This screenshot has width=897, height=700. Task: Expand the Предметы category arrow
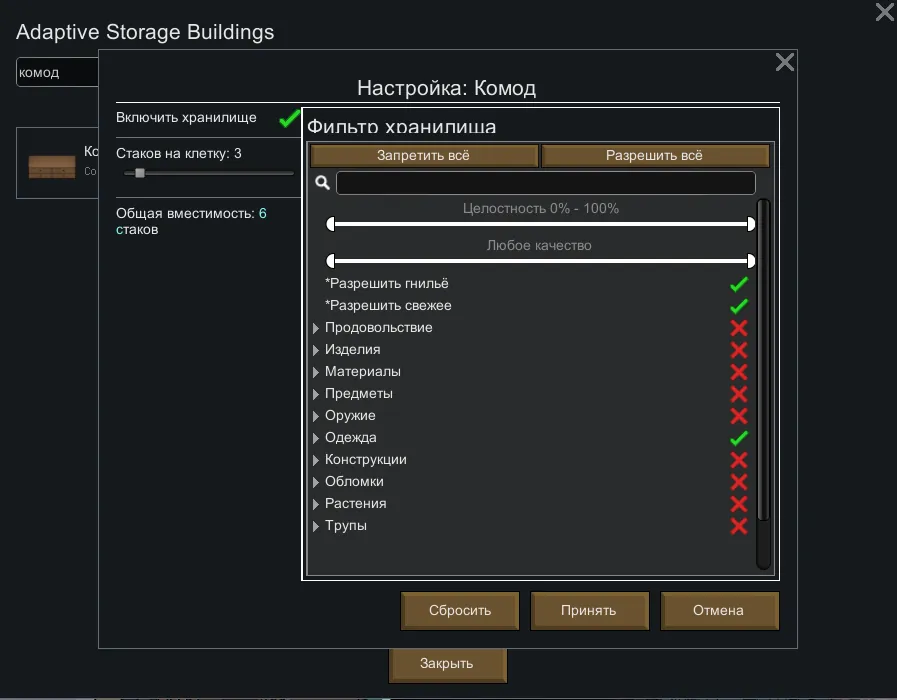pos(316,394)
